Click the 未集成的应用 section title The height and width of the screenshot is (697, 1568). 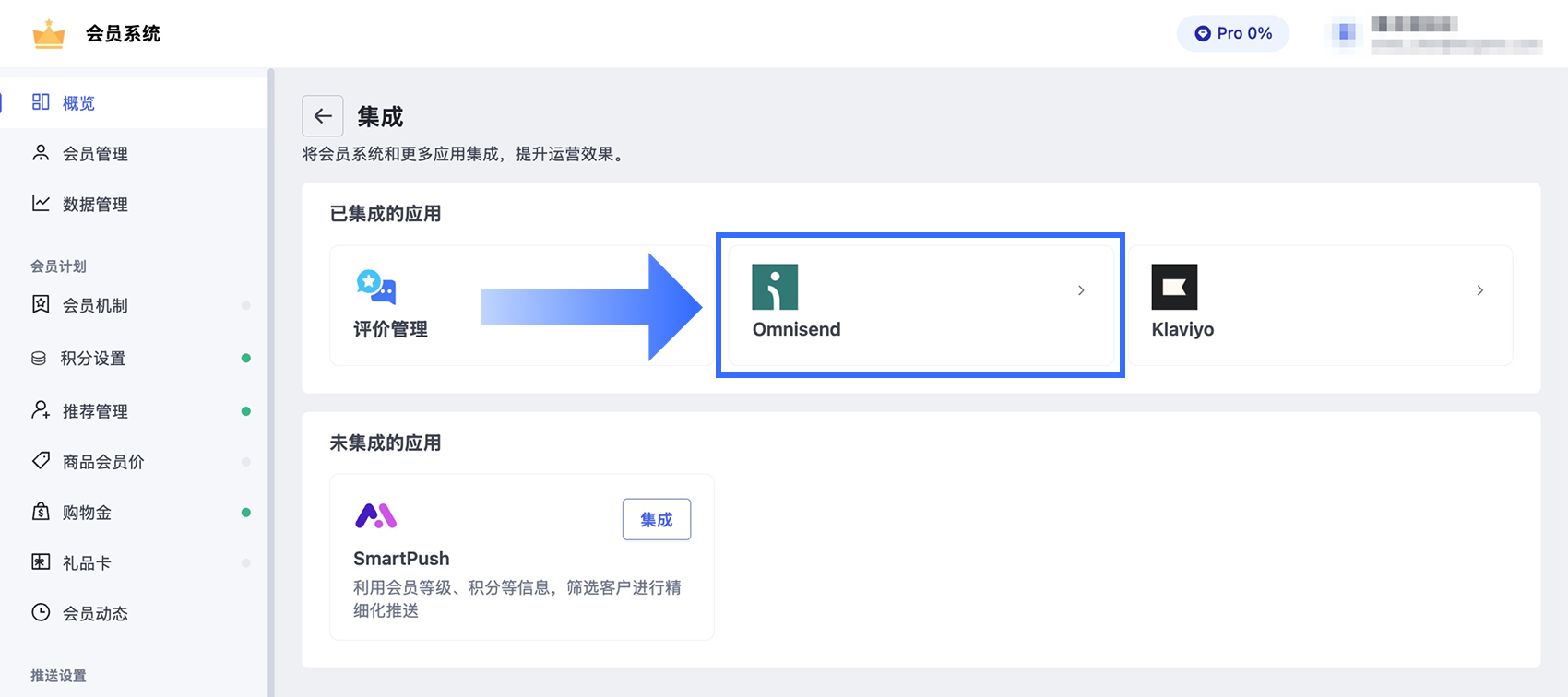pyautogui.click(x=386, y=443)
